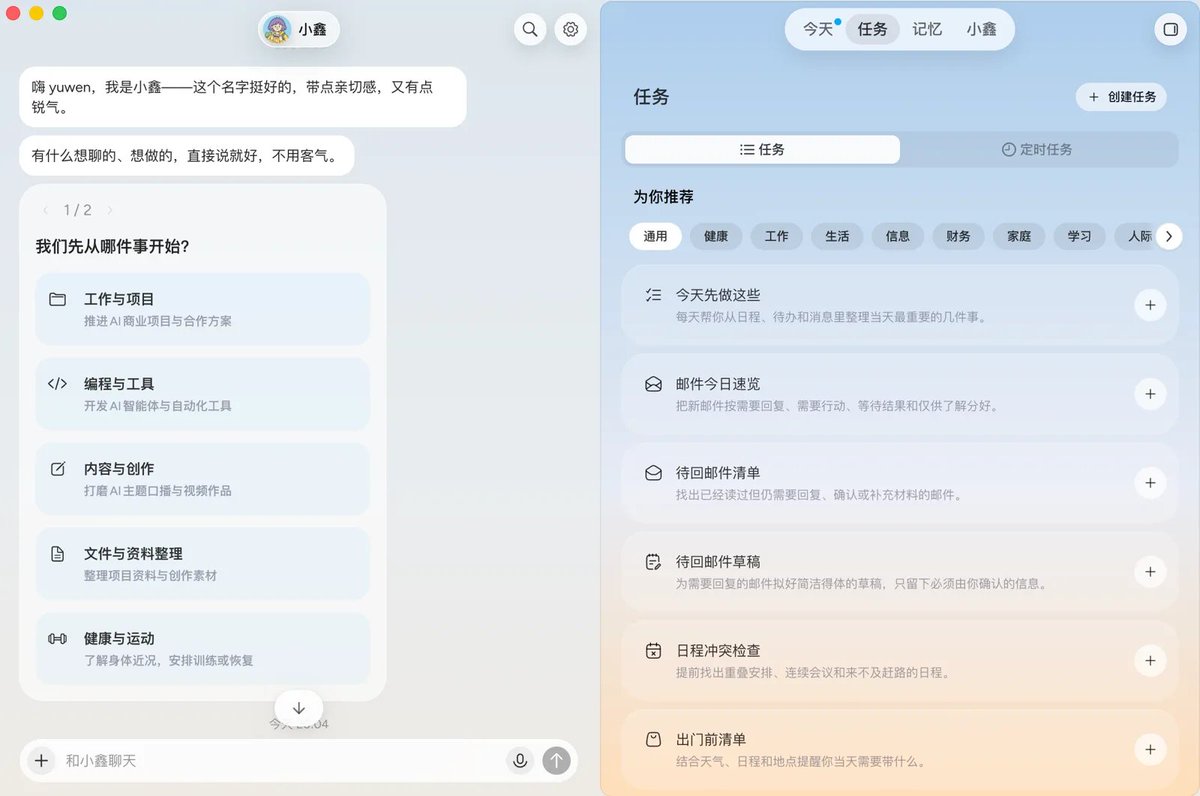Select the 通用 category chip
Image resolution: width=1200 pixels, height=796 pixels.
[x=656, y=237]
